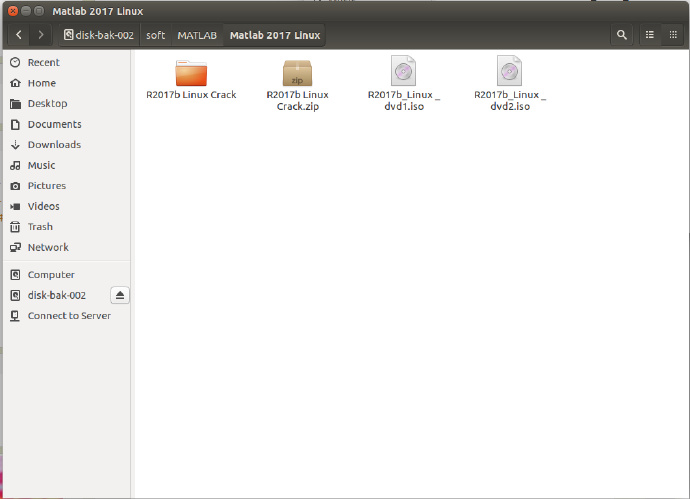The image size is (690, 499).
Task: Click the Computer drive icon in sidebar
Action: [15, 275]
